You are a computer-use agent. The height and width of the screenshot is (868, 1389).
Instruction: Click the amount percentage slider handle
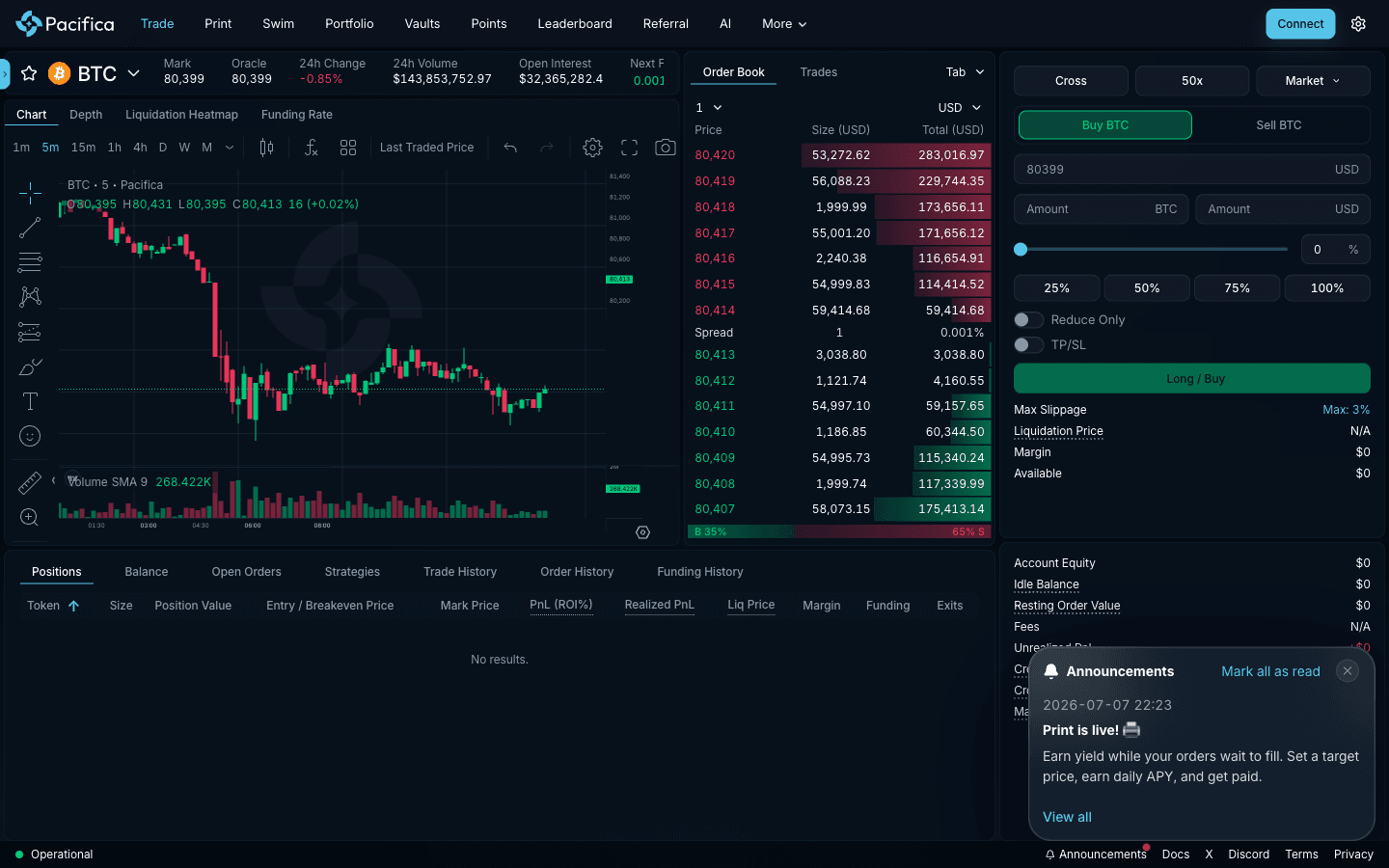(x=1021, y=249)
